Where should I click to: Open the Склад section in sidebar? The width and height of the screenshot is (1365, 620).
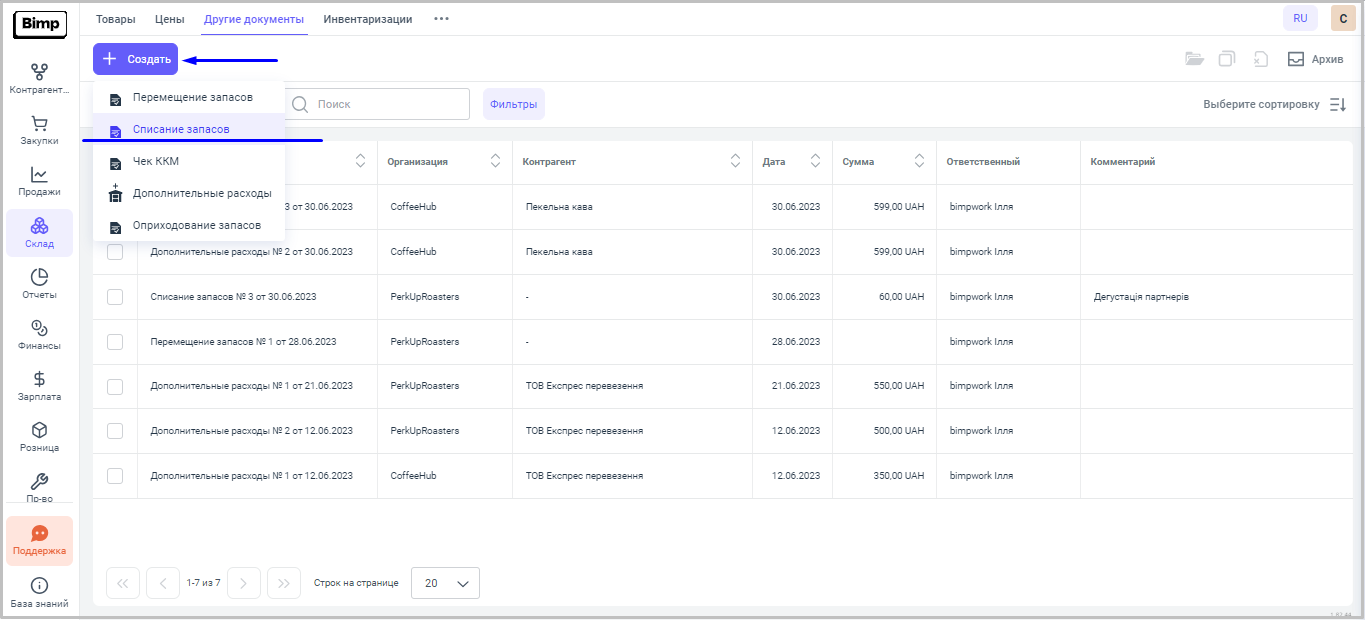39,226
